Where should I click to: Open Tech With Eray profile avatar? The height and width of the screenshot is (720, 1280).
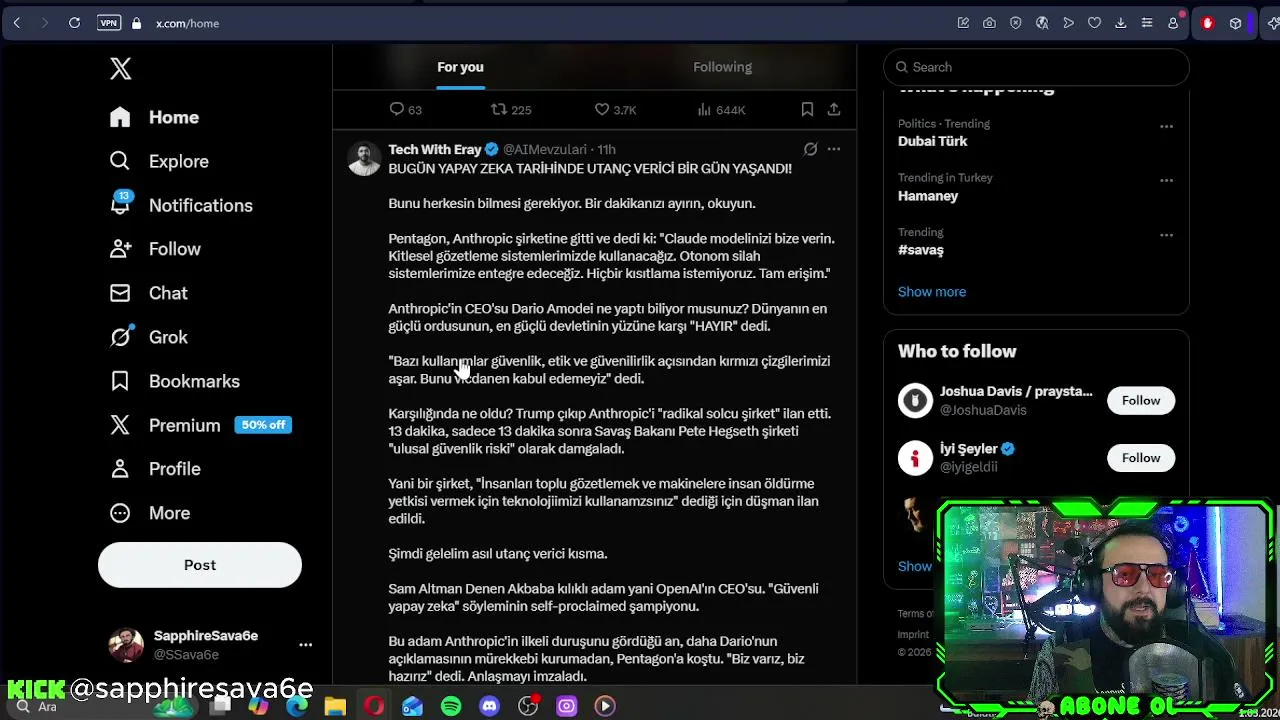pos(364,158)
